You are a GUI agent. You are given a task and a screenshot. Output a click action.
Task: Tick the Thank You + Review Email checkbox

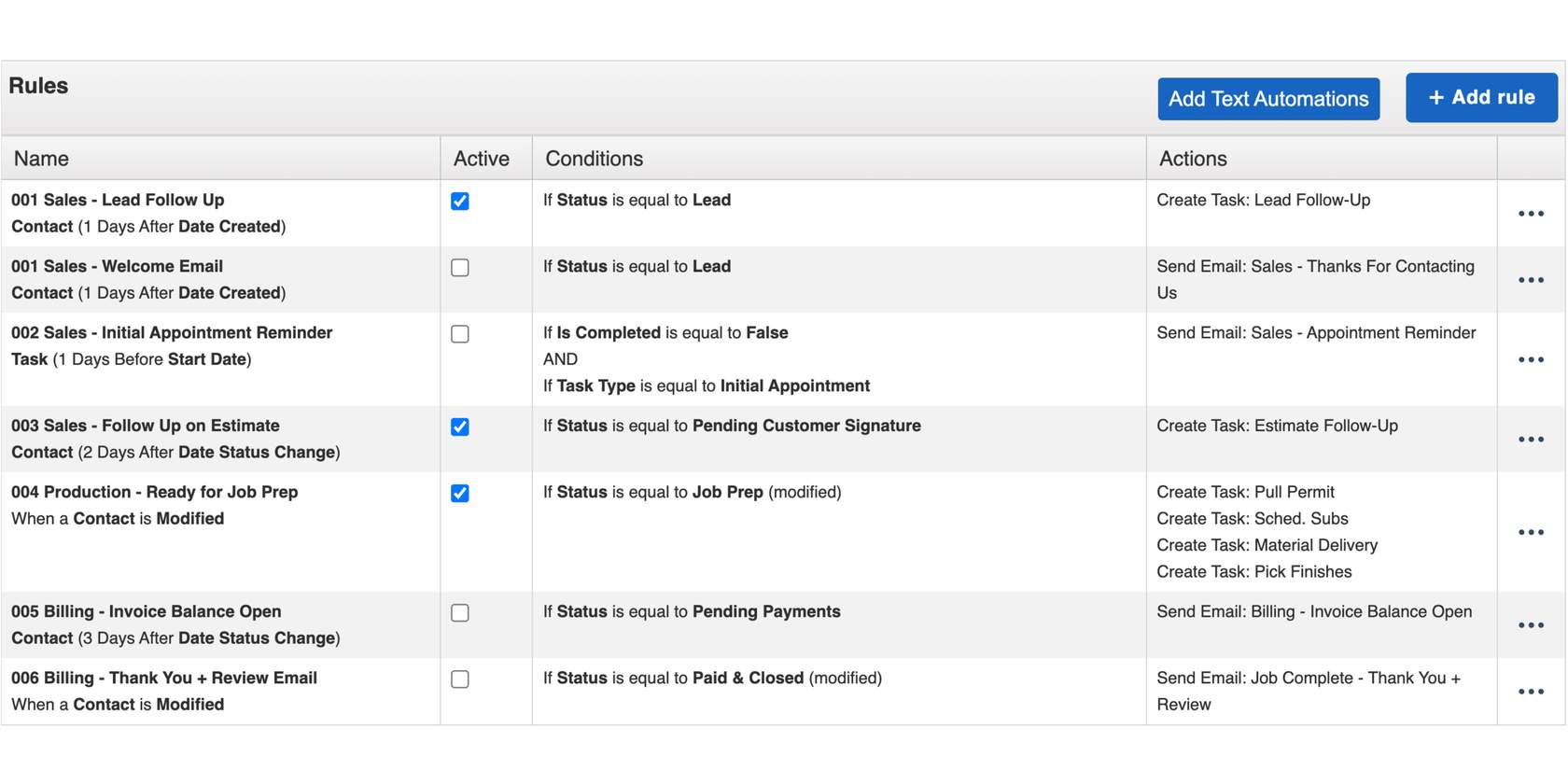coord(460,679)
